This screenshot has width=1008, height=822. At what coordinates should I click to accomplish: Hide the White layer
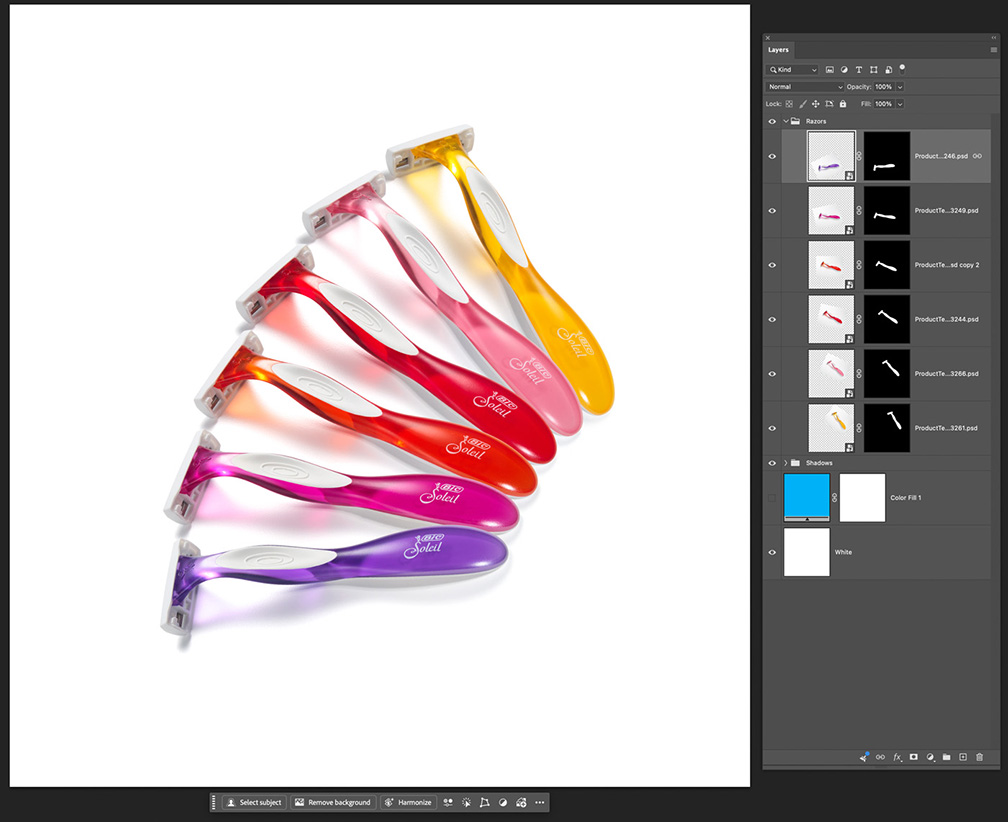click(772, 552)
